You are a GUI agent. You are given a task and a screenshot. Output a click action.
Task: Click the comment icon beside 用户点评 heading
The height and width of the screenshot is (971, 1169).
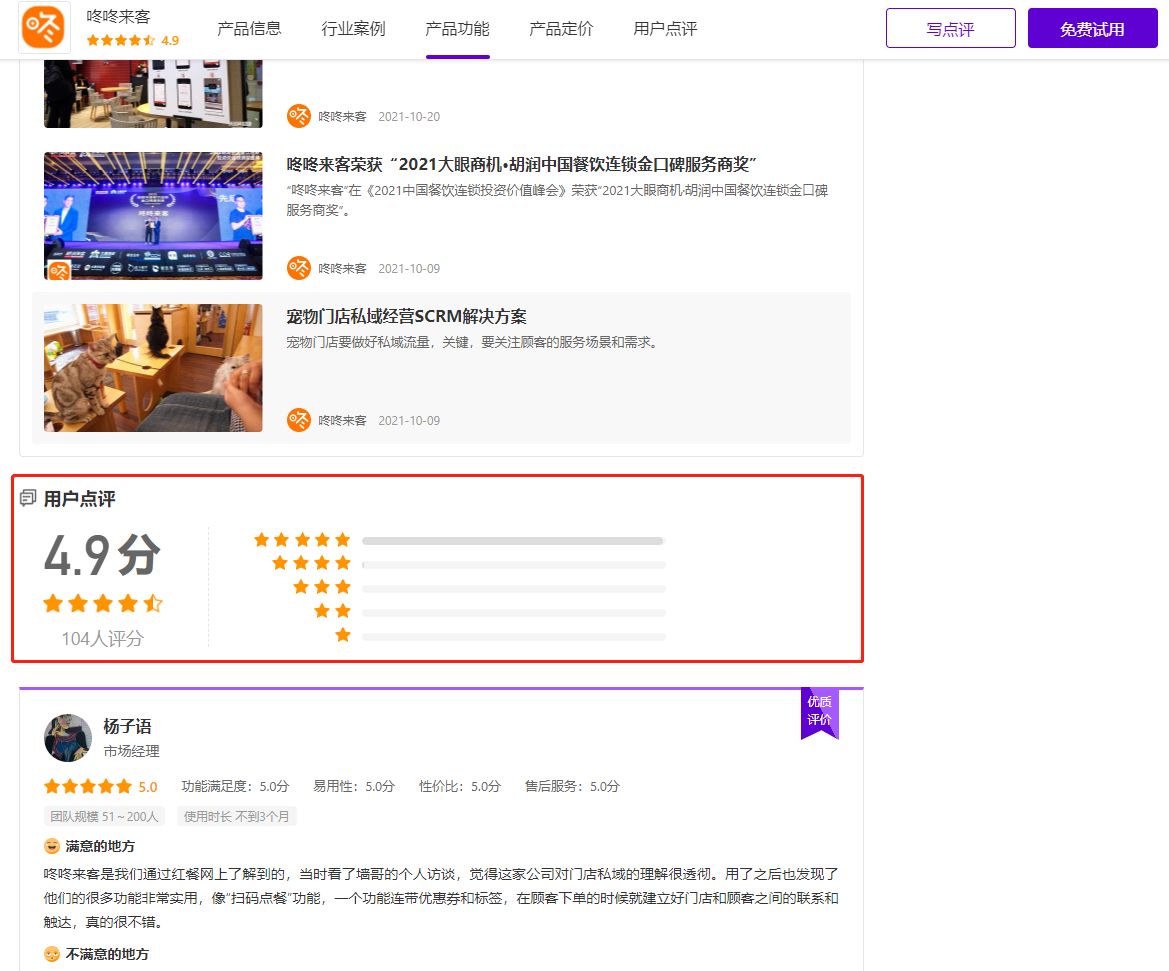pos(28,498)
